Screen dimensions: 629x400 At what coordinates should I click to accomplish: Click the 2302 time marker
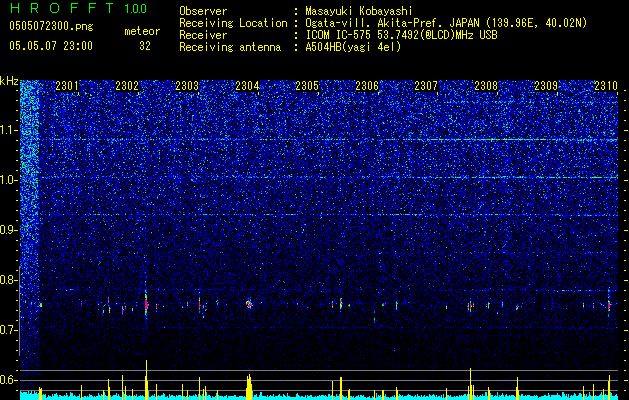[x=127, y=86]
